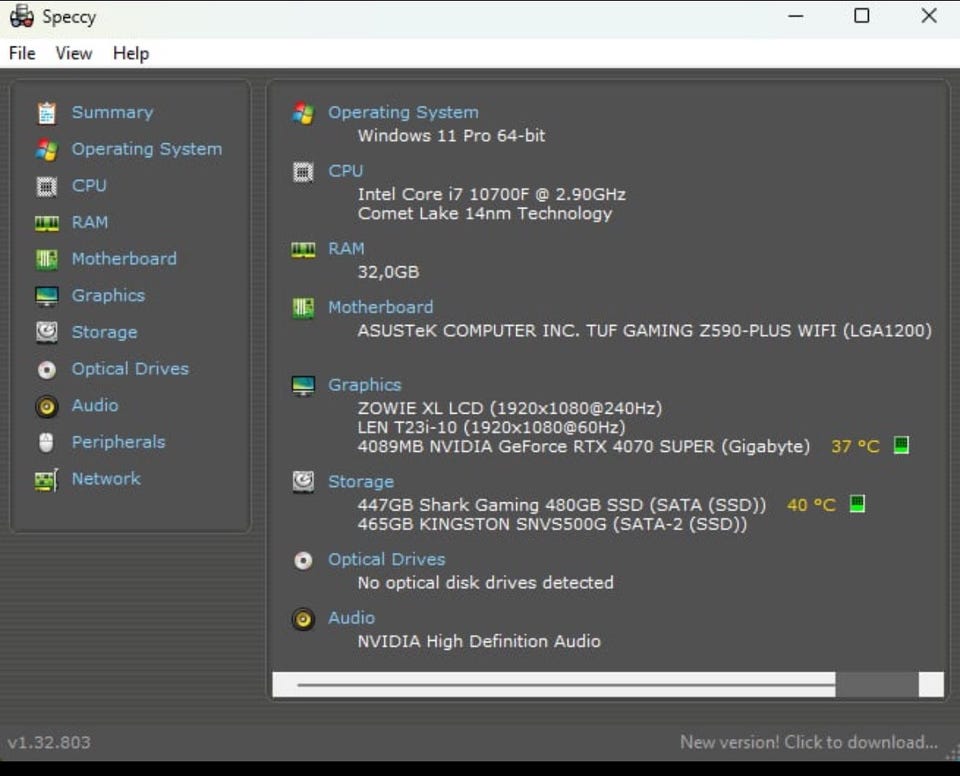Click New version download notice in status bar
Screen dimensions: 960x776
809,742
